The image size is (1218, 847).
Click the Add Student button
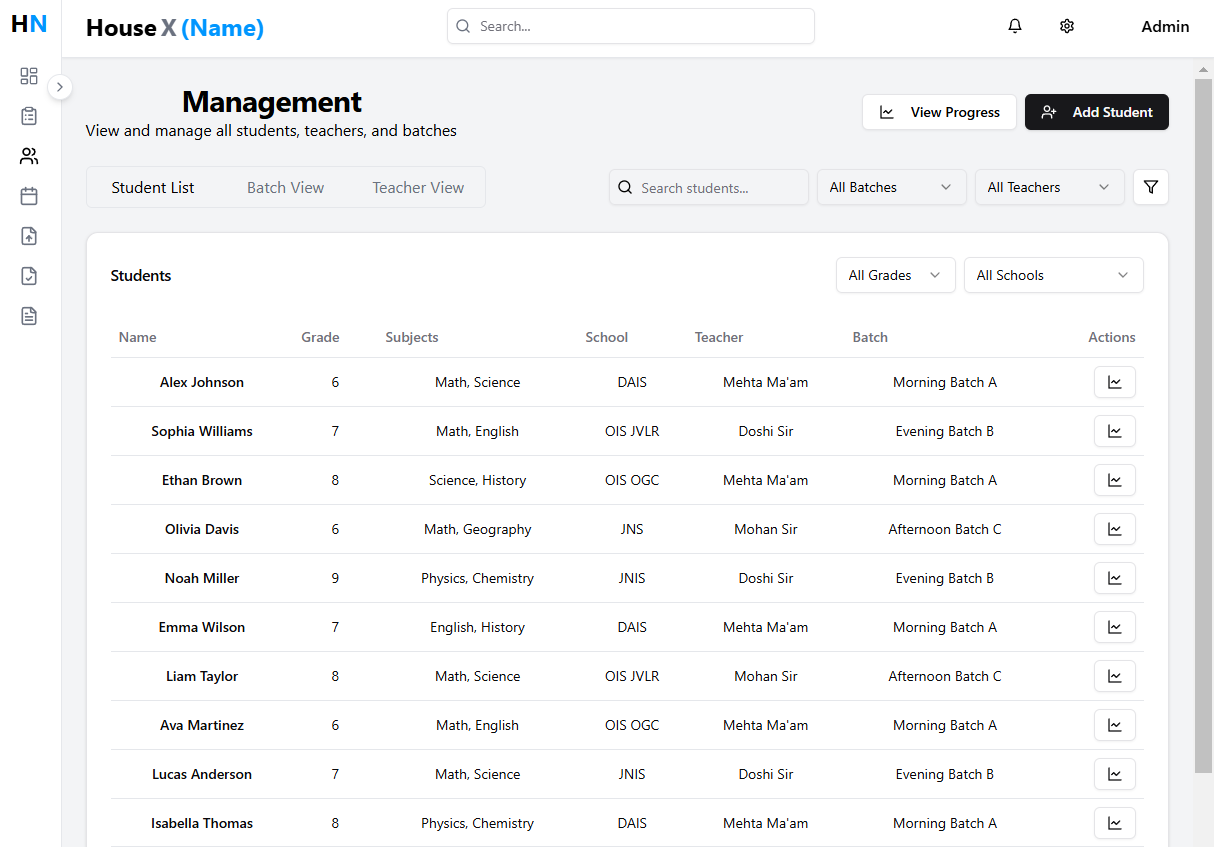coord(1096,112)
